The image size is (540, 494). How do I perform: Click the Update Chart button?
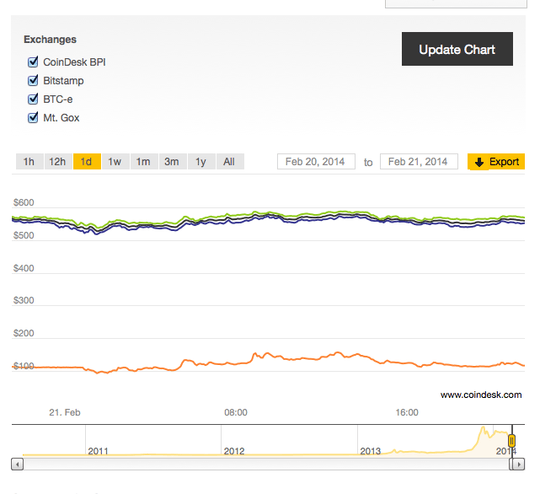457,49
